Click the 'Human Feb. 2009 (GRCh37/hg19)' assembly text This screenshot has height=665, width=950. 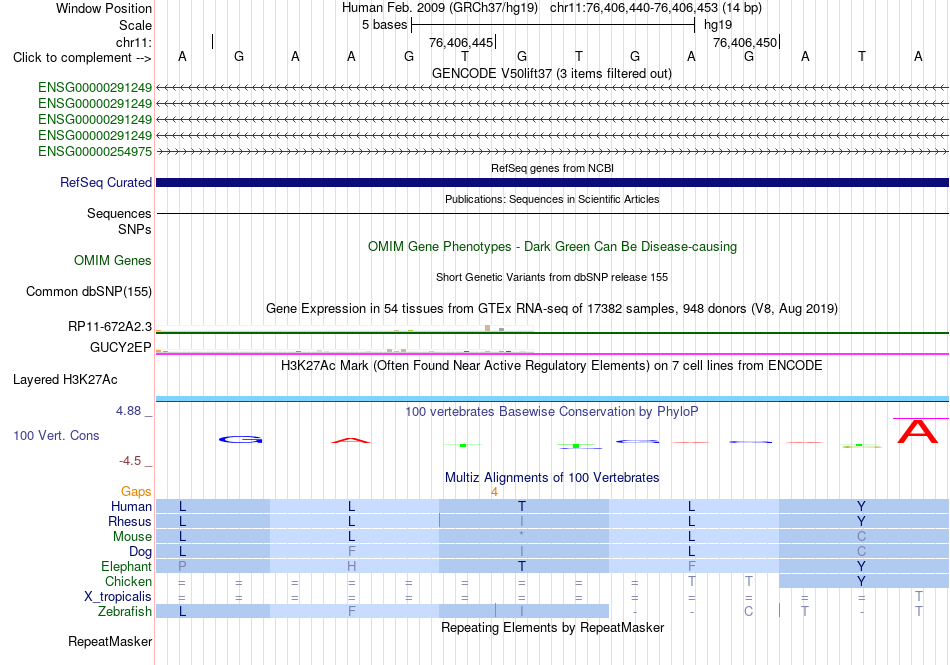click(x=441, y=8)
